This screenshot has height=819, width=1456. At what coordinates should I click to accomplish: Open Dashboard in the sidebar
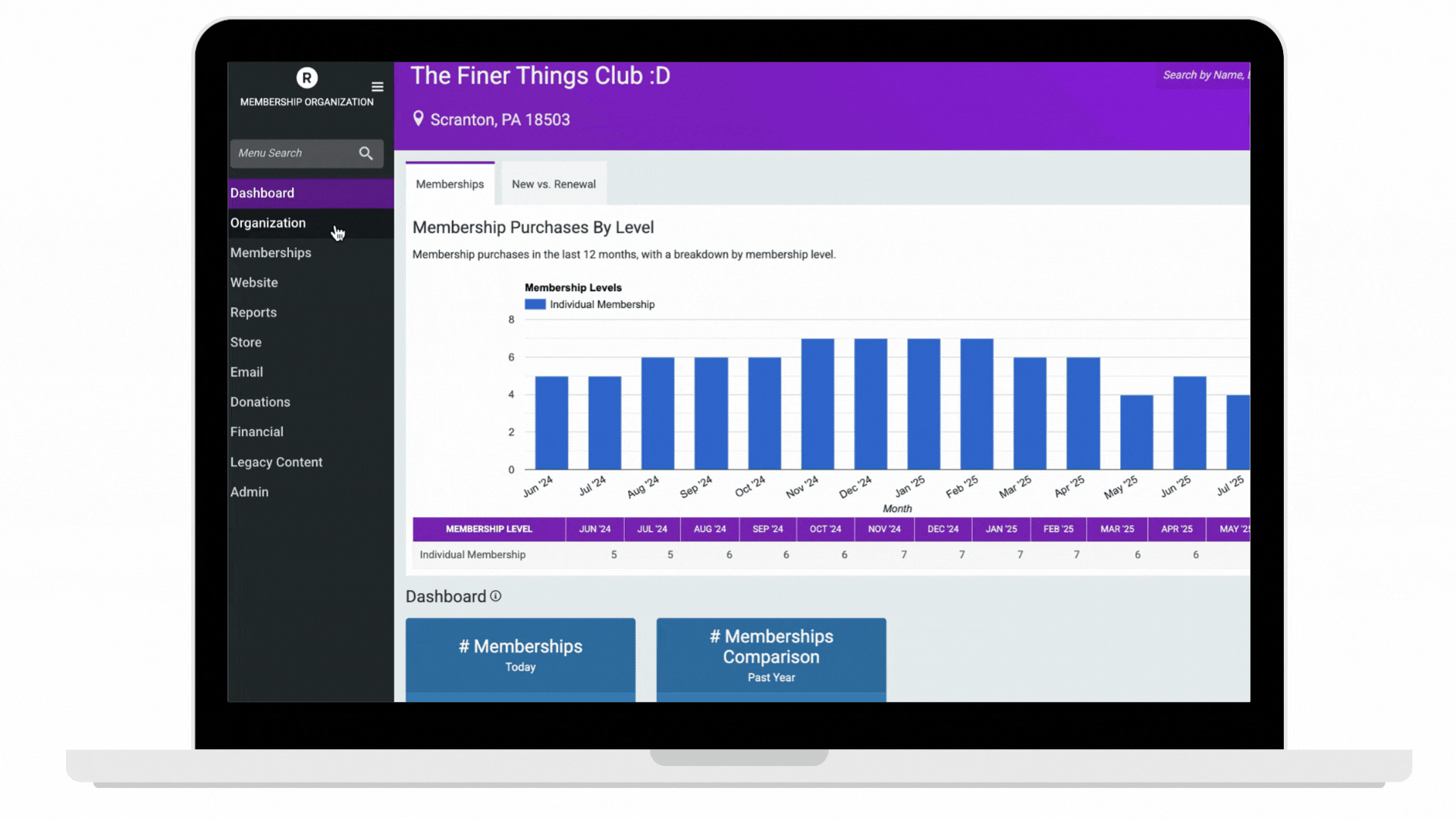(310, 193)
